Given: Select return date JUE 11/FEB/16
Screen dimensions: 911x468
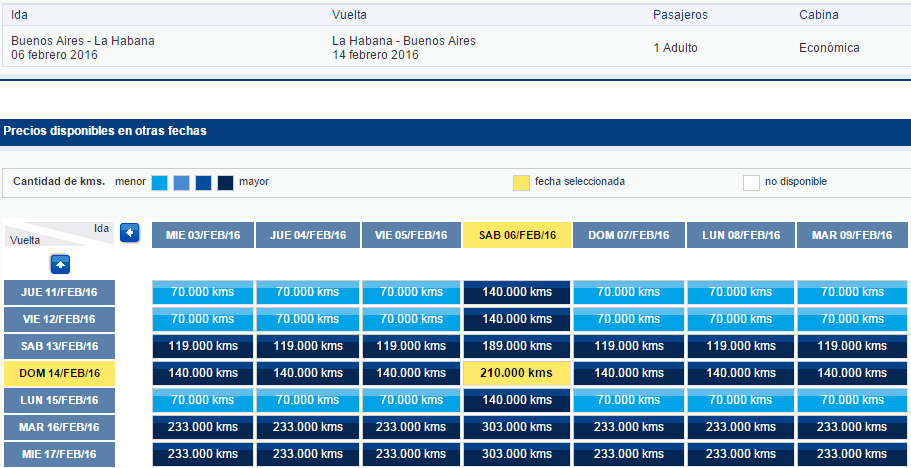Looking at the screenshot, I should click(59, 292).
